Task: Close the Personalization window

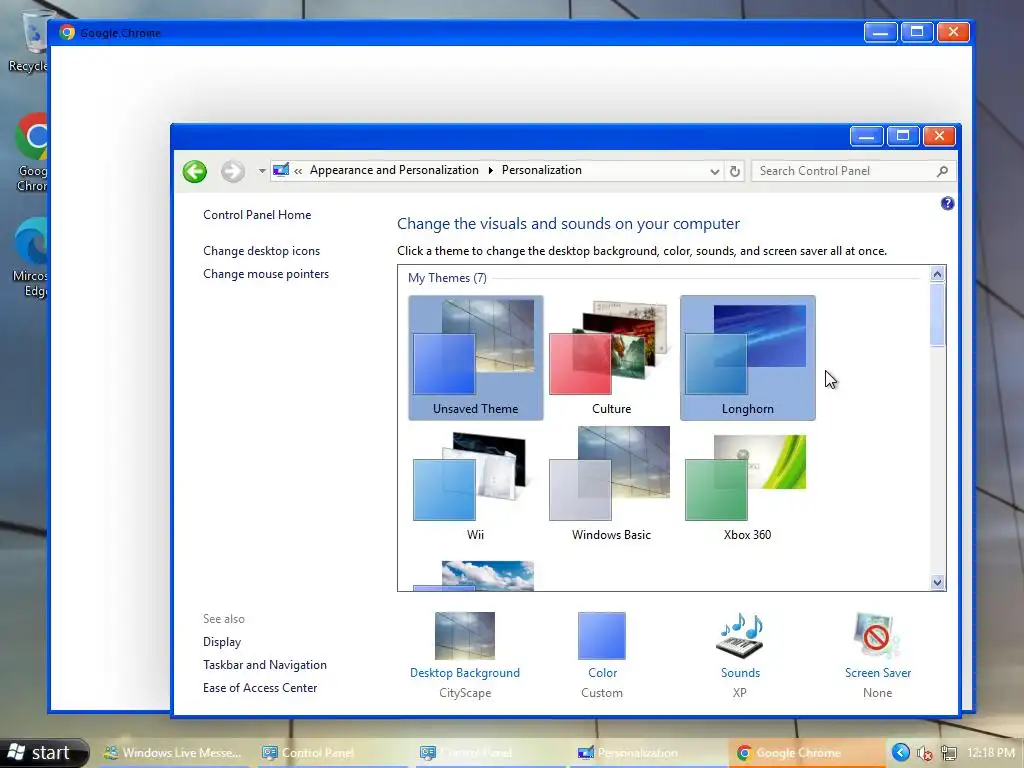Action: 939,136
